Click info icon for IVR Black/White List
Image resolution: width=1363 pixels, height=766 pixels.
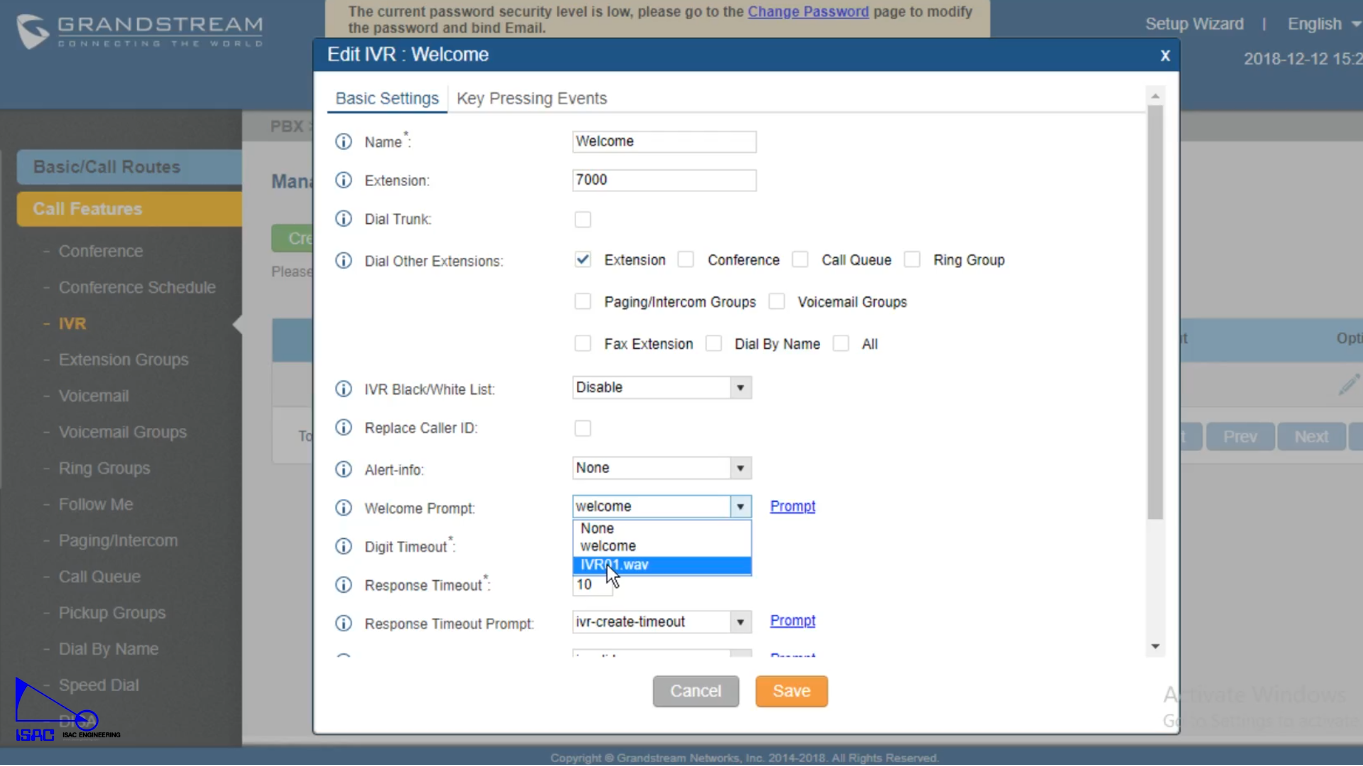(x=343, y=389)
